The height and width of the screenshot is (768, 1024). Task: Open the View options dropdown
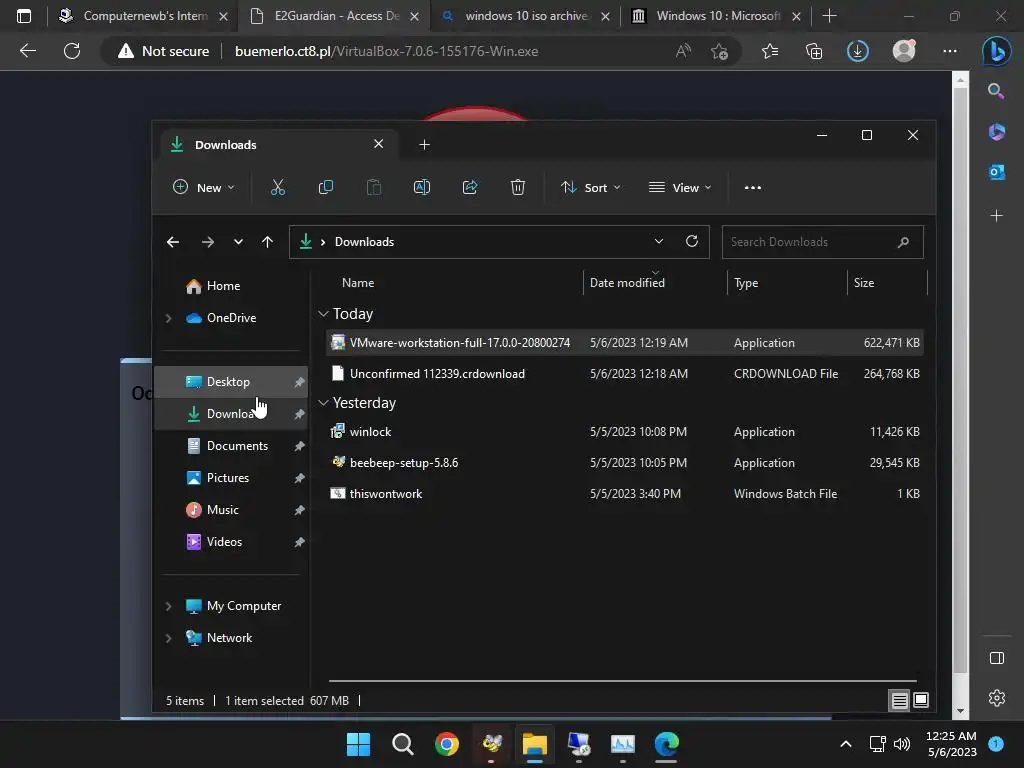[680, 187]
